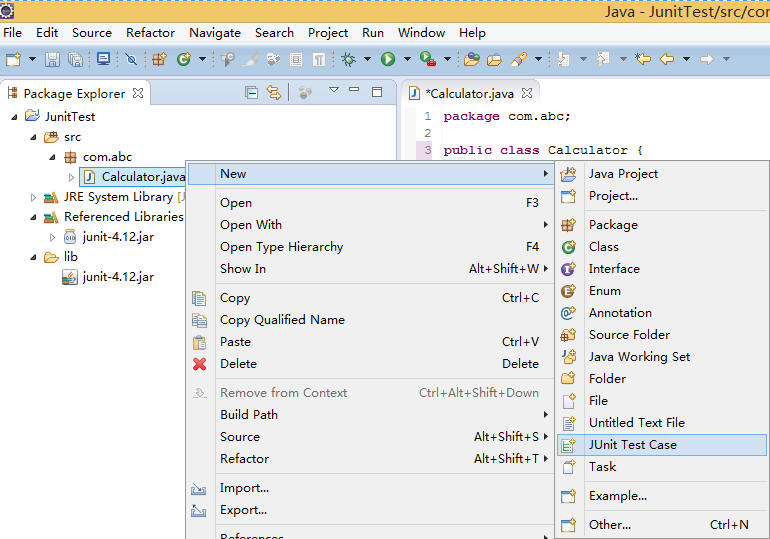The width and height of the screenshot is (770, 539).
Task: Open the New wizard dropdown arrow
Action: (x=32, y=59)
